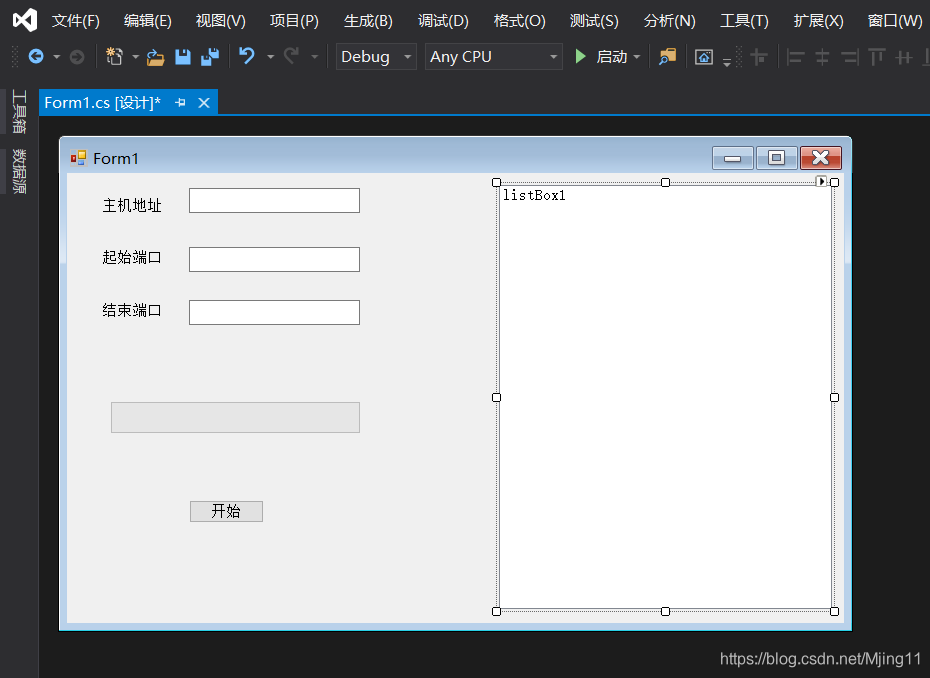Screen dimensions: 930x678
Task: Open the 项目(P) menu
Action: 294,21
